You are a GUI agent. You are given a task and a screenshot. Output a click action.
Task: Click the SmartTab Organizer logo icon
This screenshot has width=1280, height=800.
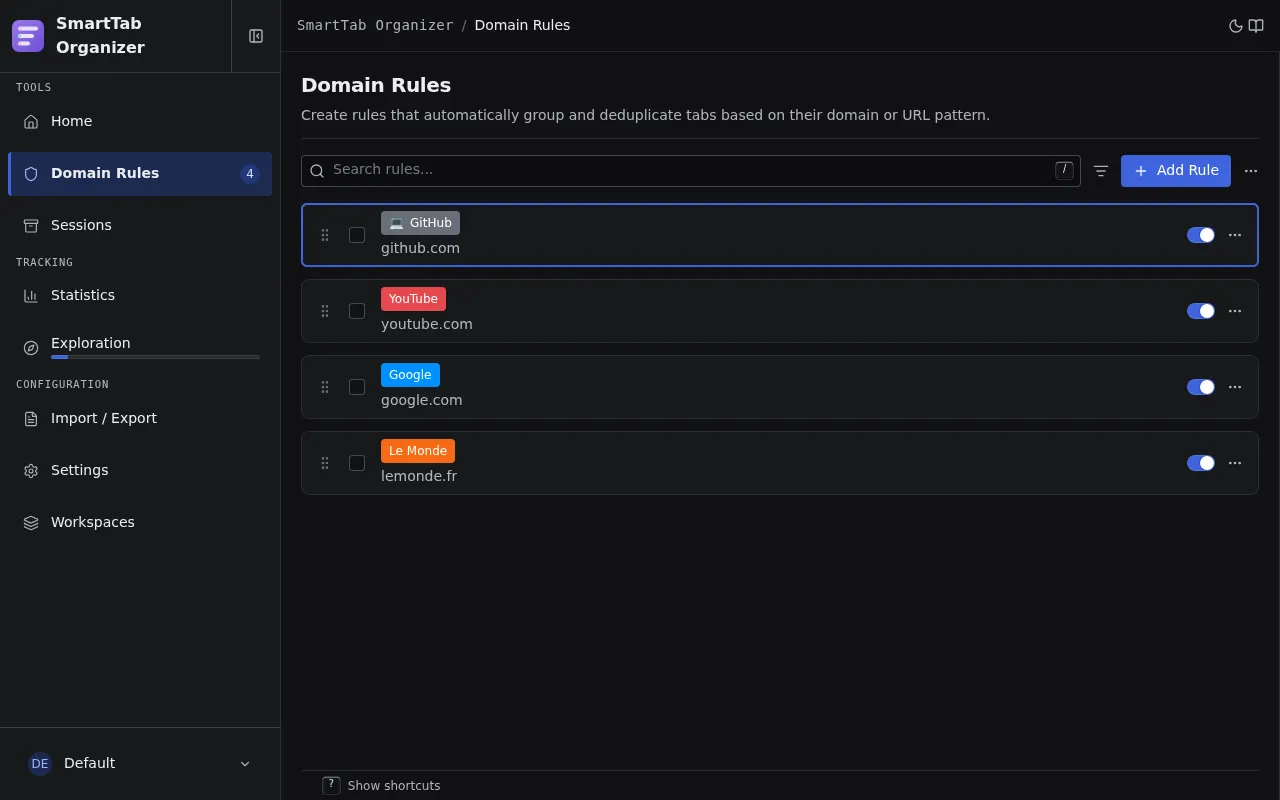(x=28, y=36)
